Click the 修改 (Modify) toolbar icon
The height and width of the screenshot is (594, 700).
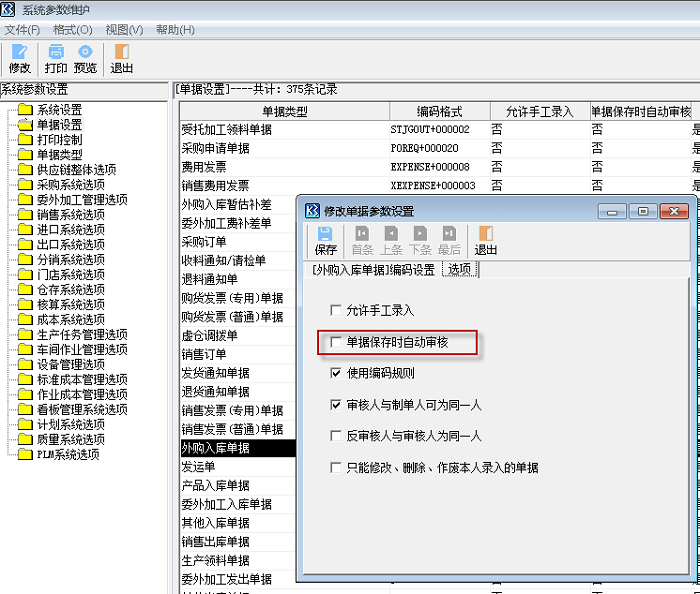pyautogui.click(x=20, y=59)
